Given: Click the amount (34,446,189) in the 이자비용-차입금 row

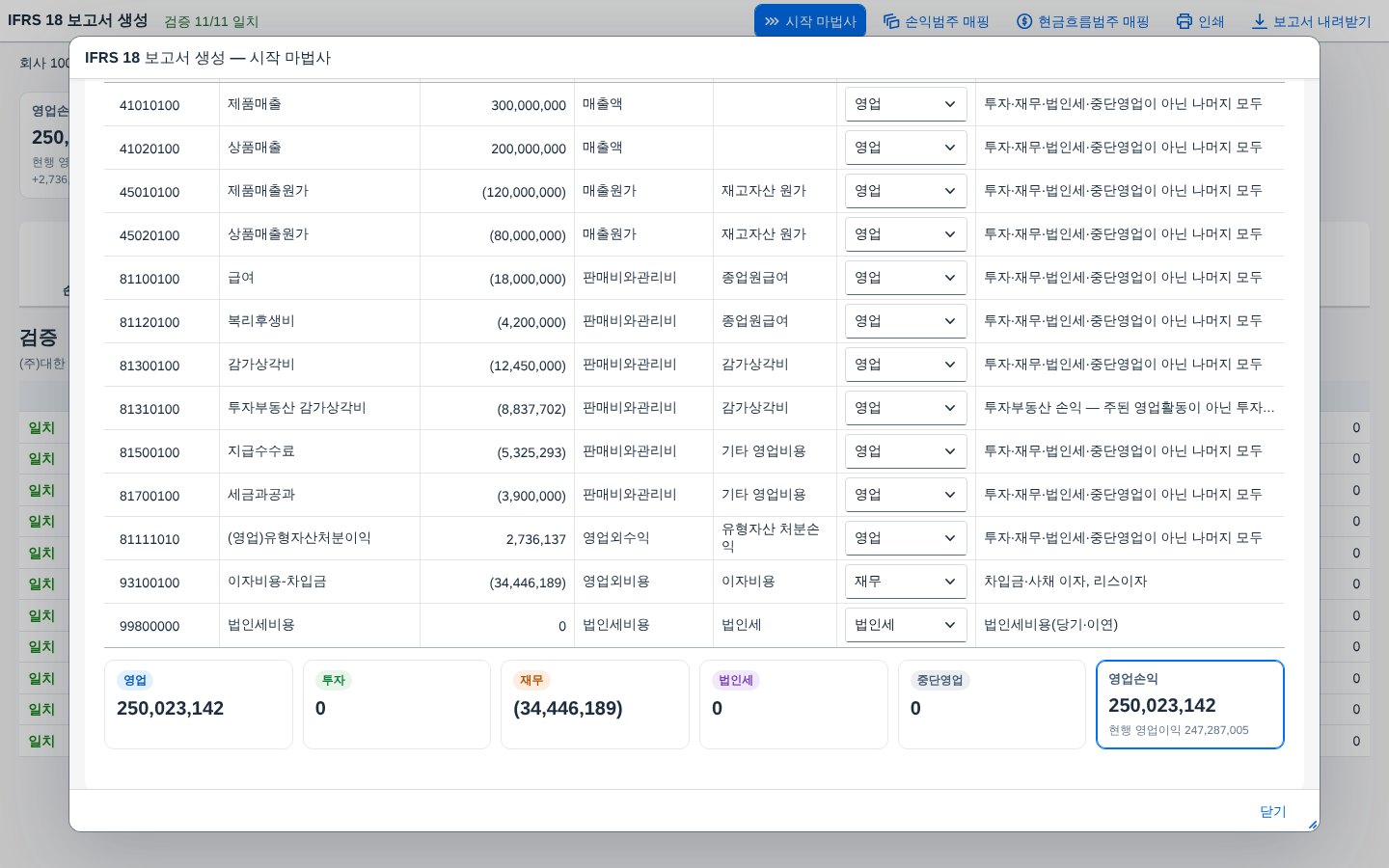Looking at the screenshot, I should pos(528,583).
